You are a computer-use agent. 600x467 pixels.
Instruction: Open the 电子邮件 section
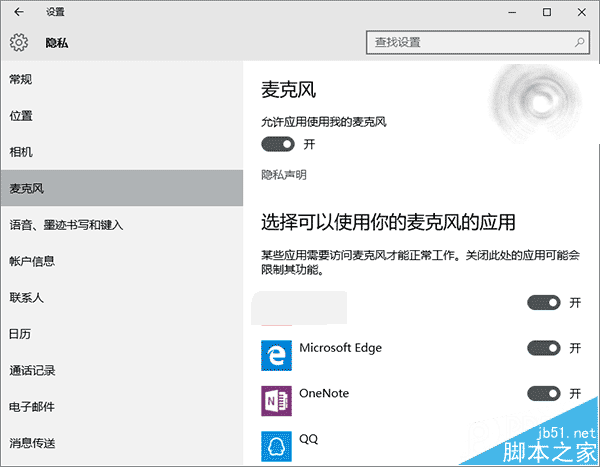[122, 407]
